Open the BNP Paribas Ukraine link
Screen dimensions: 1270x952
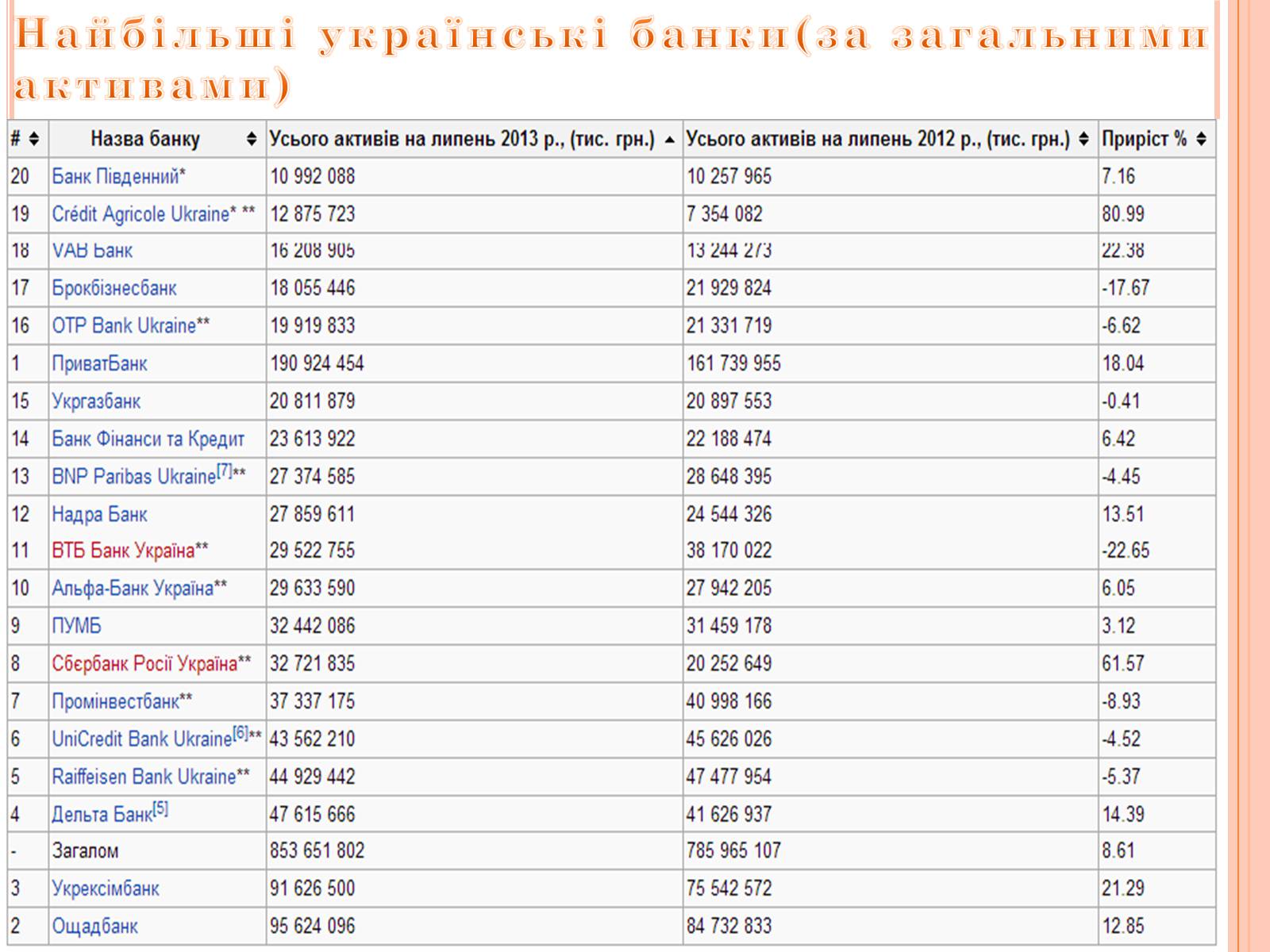[x=133, y=477]
